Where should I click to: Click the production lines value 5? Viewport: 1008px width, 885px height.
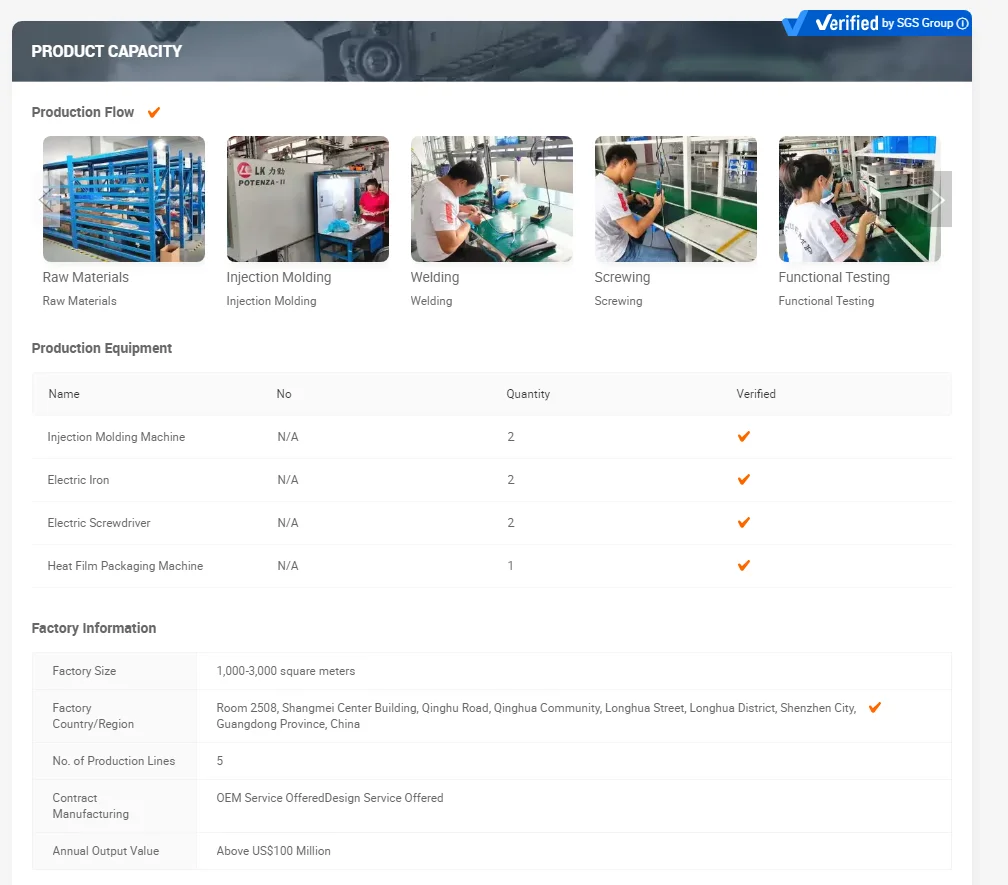pos(220,761)
